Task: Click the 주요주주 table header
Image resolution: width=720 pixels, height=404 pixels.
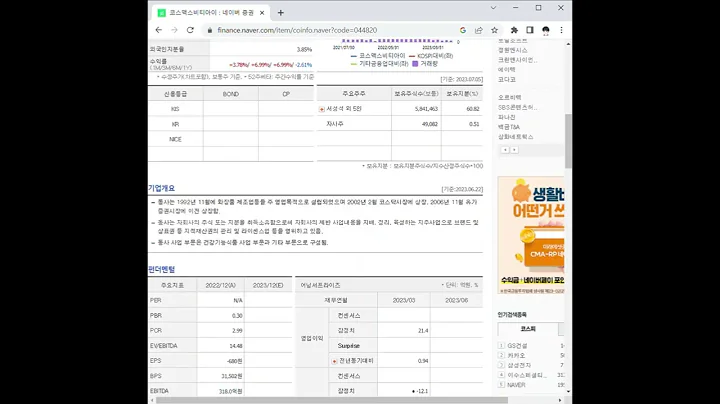Action: coord(354,94)
